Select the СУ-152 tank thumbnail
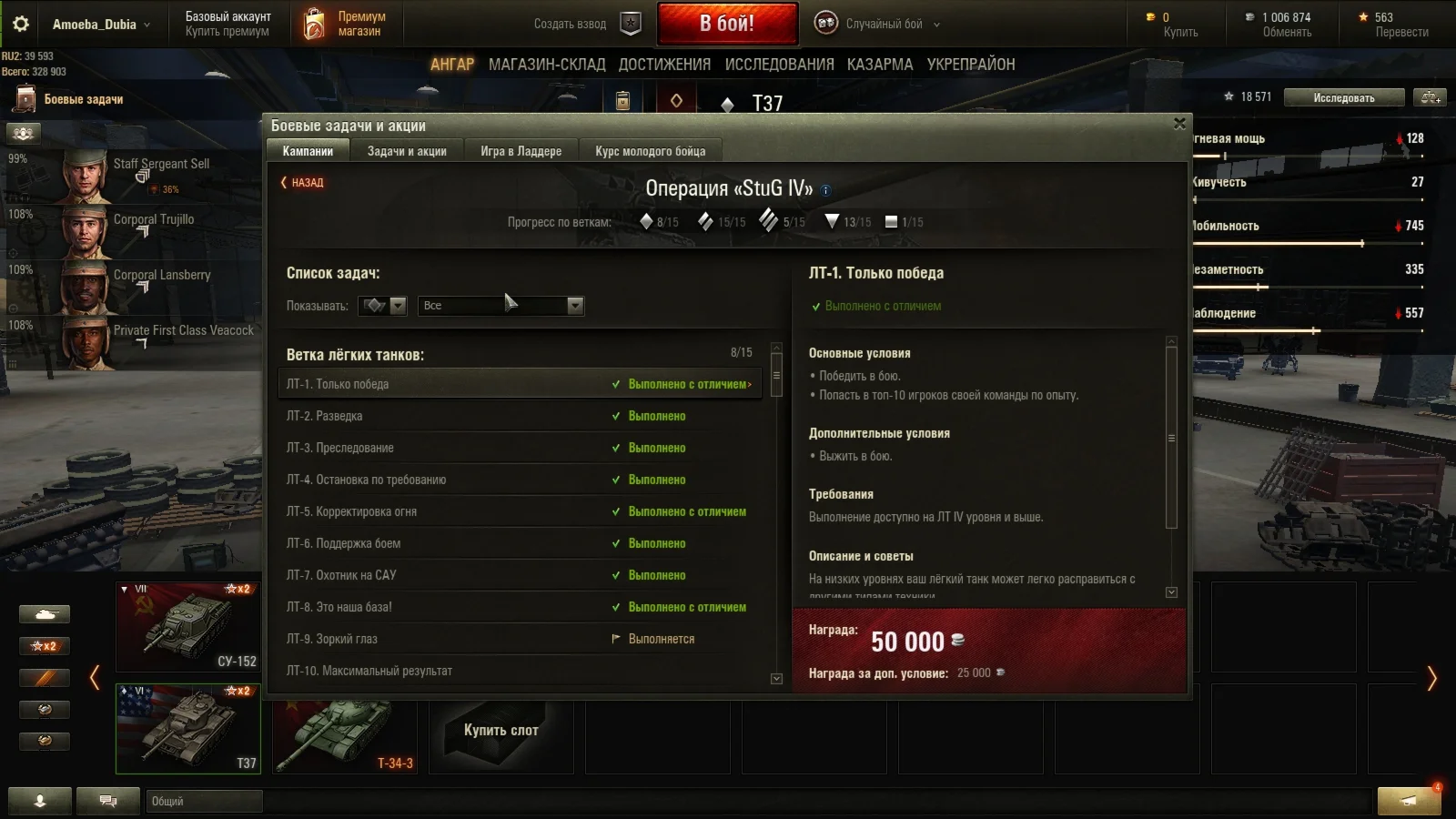1456x819 pixels. tap(188, 627)
